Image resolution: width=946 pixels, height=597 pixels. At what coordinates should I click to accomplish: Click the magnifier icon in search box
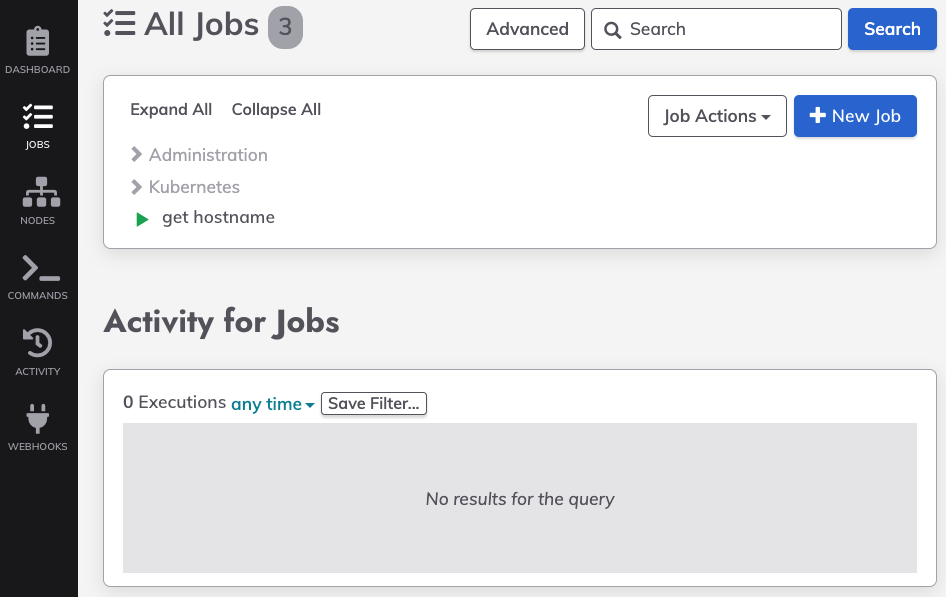[612, 30]
